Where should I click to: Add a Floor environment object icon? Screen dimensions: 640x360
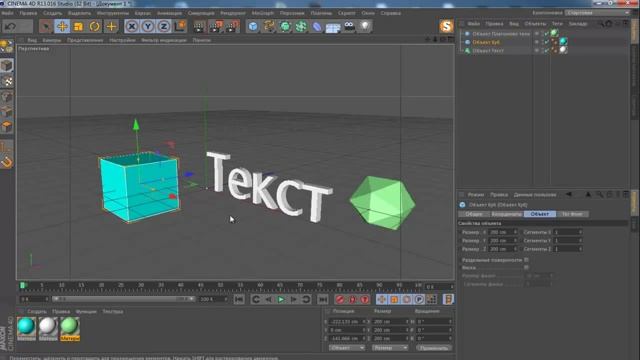[x=333, y=27]
